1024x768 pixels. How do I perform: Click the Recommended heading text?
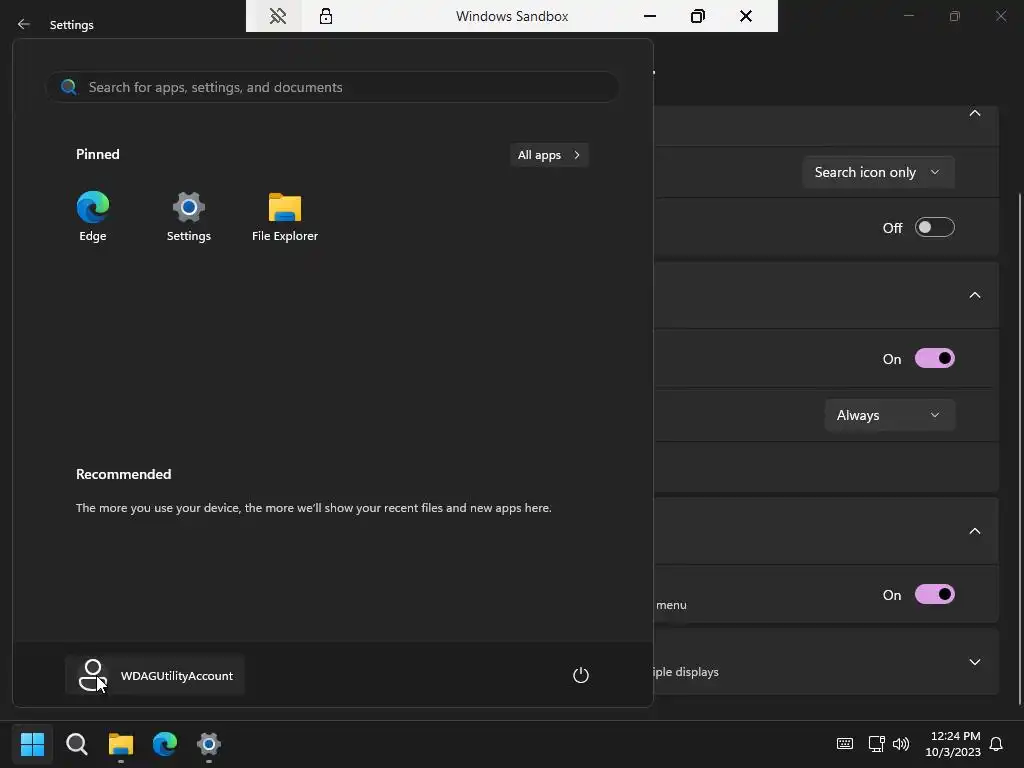tap(123, 474)
